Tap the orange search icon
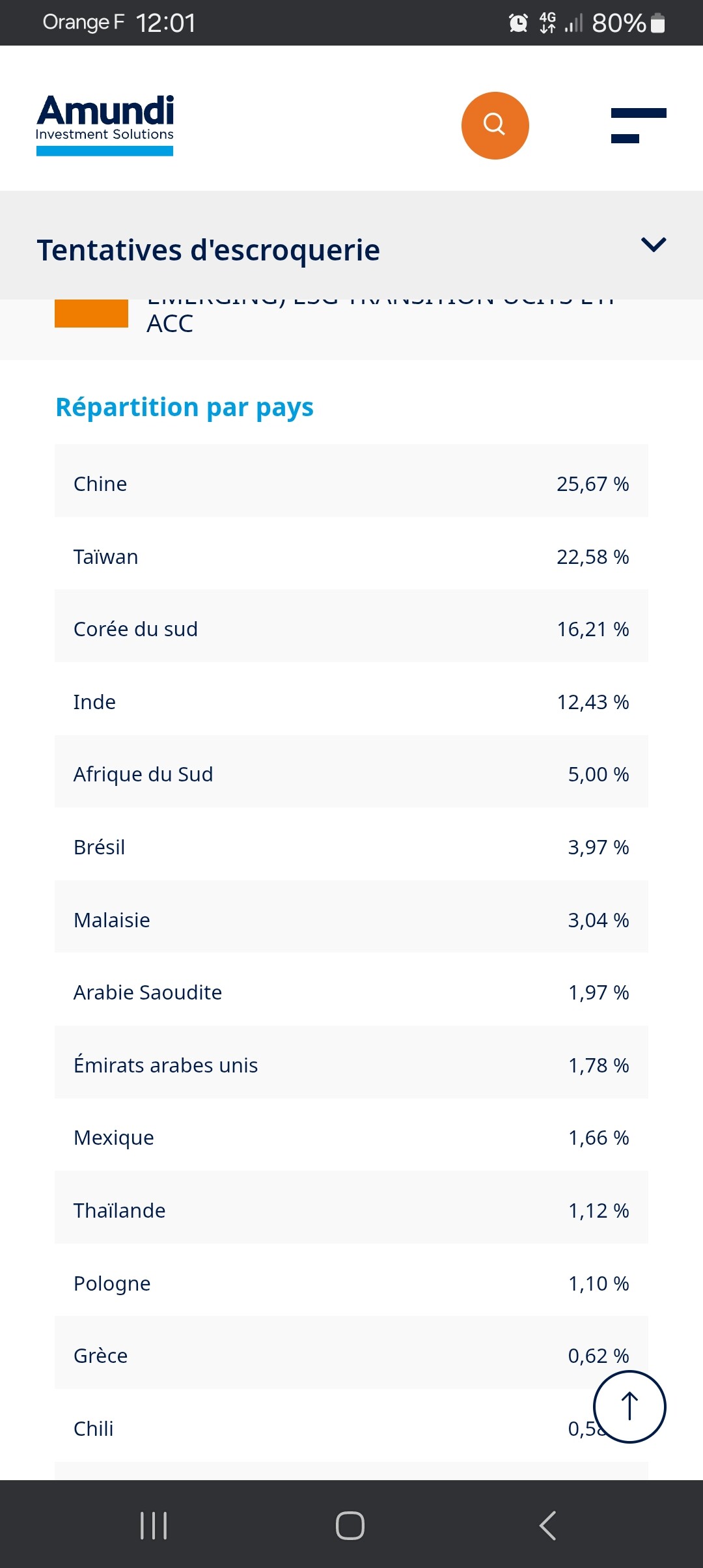Image resolution: width=703 pixels, height=1568 pixels. click(495, 125)
